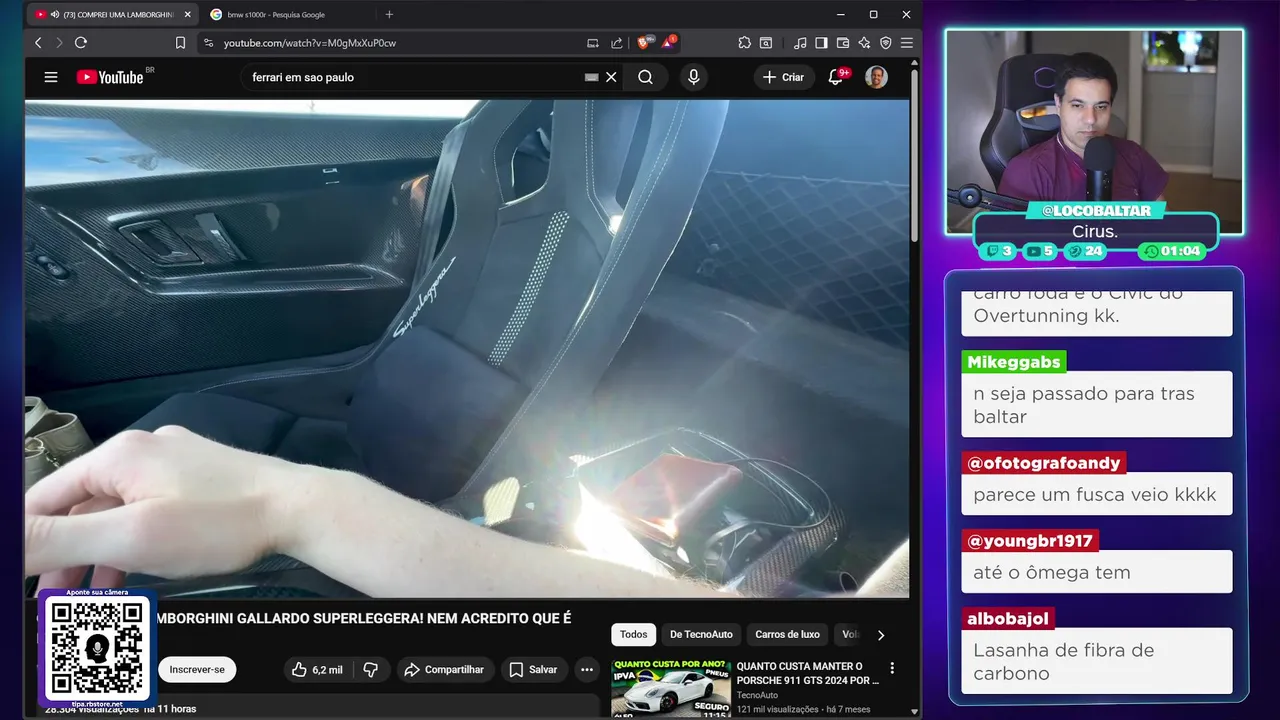Open the YouTube guide hamburger menu
Screen dimensions: 1280x720
tap(51, 77)
